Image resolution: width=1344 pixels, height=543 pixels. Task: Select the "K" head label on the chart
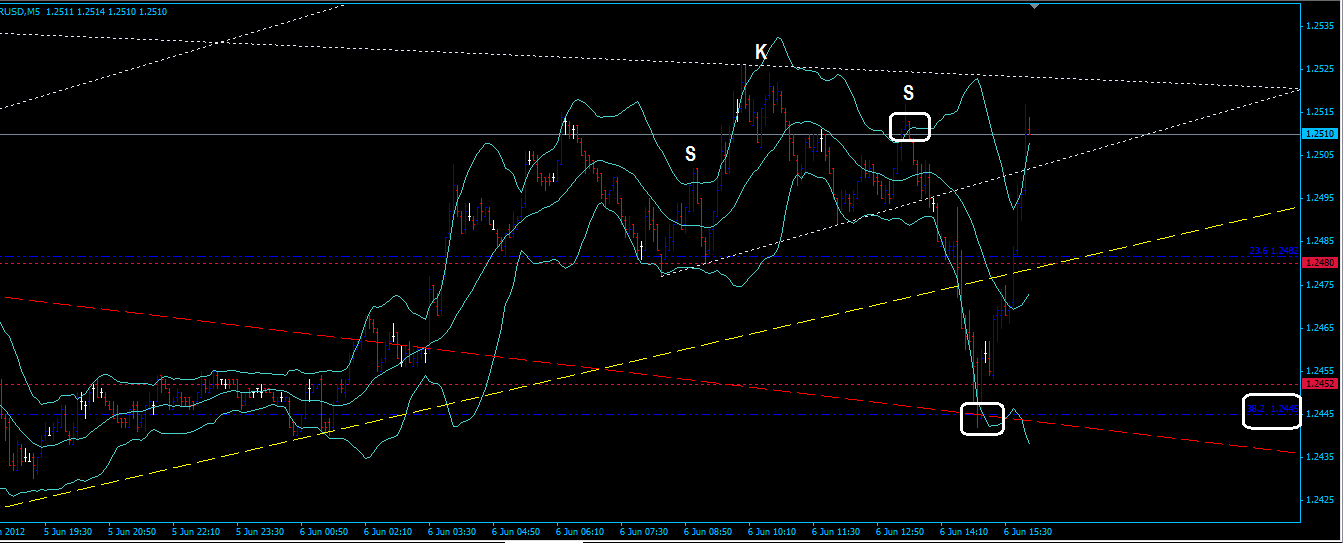761,52
